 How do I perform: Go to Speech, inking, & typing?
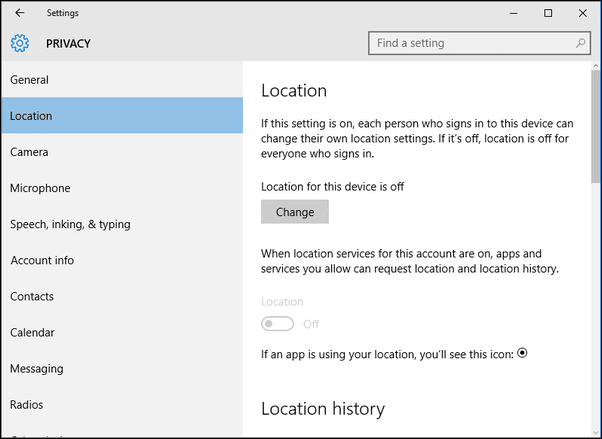click(x=122, y=224)
